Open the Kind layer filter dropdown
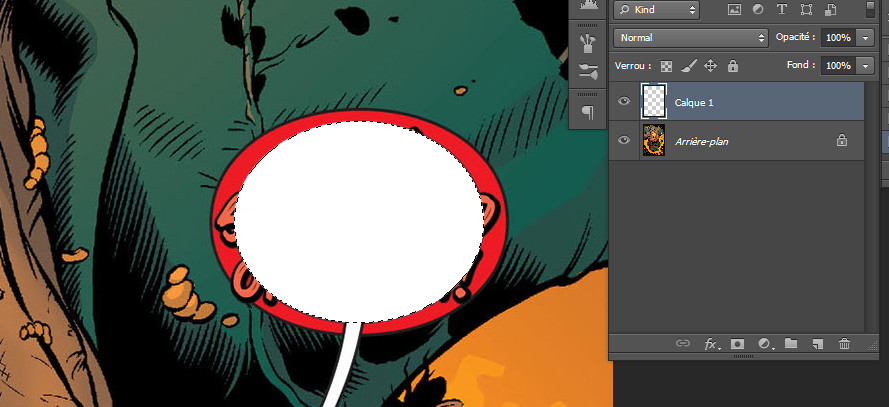889x407 pixels. click(657, 10)
